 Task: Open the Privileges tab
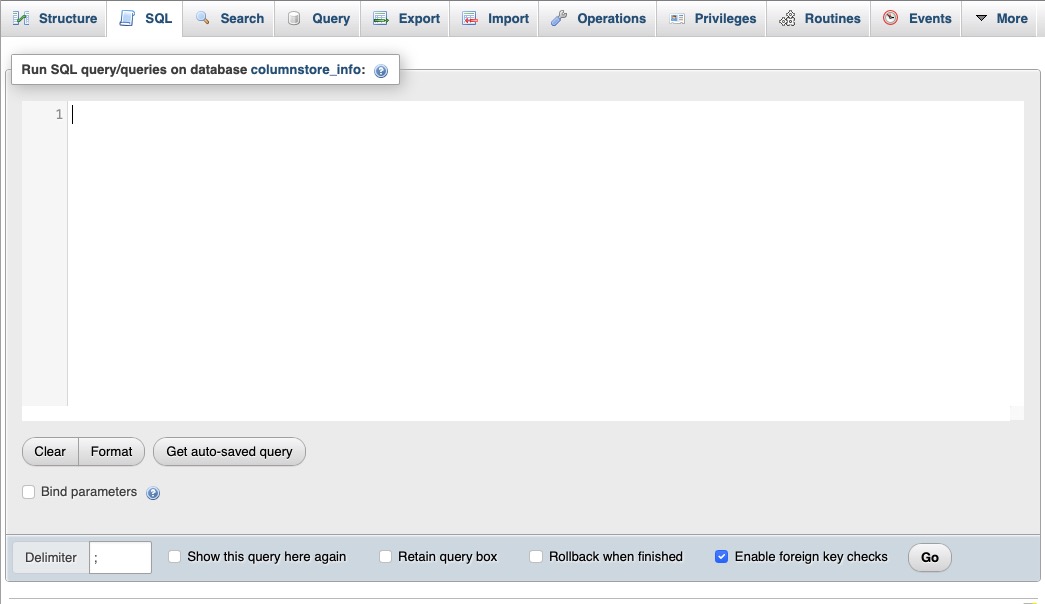pyautogui.click(x=711, y=18)
